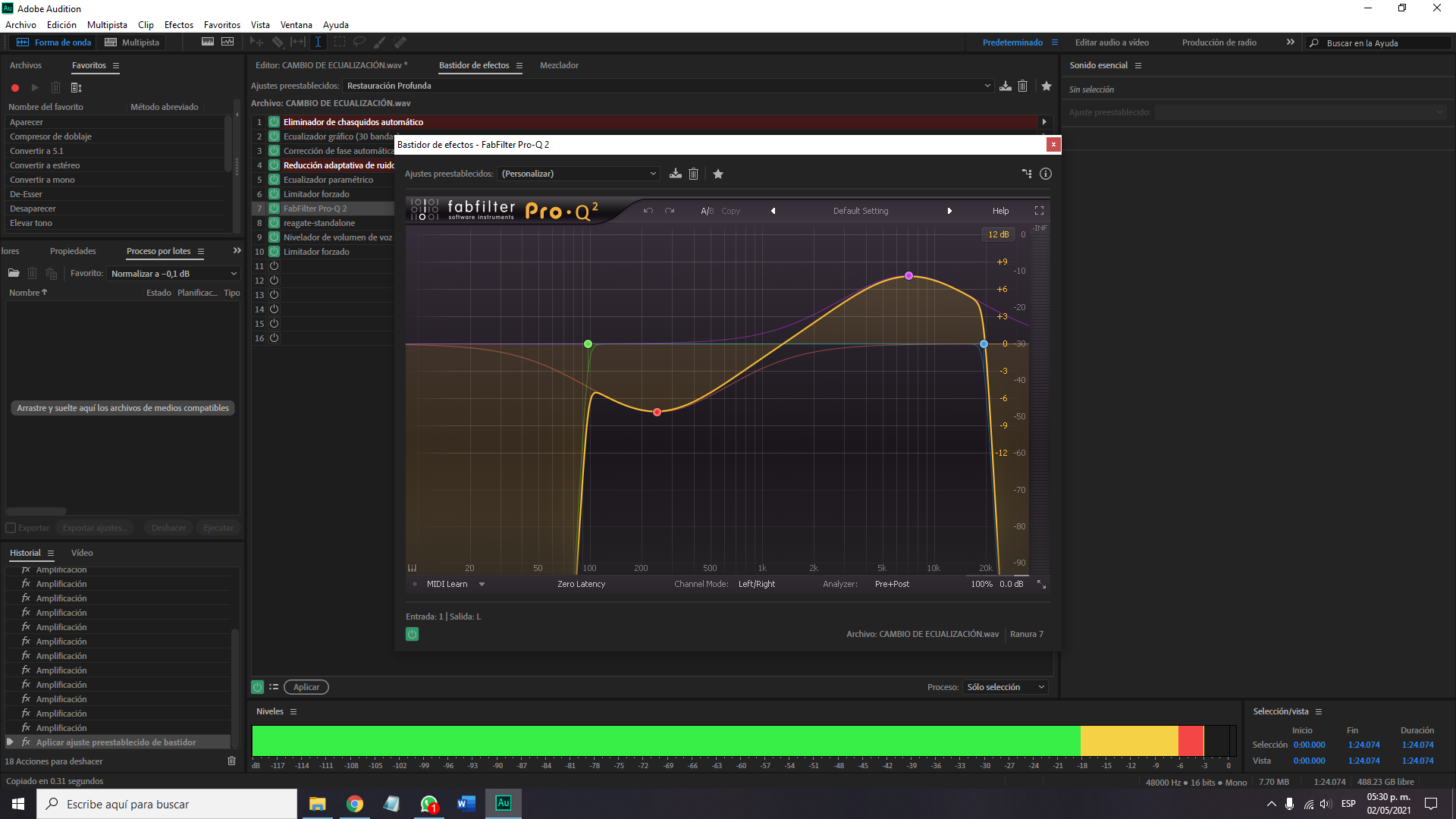Delete the Restauración Profunda preset trash icon
The image size is (1456, 819).
click(1023, 86)
